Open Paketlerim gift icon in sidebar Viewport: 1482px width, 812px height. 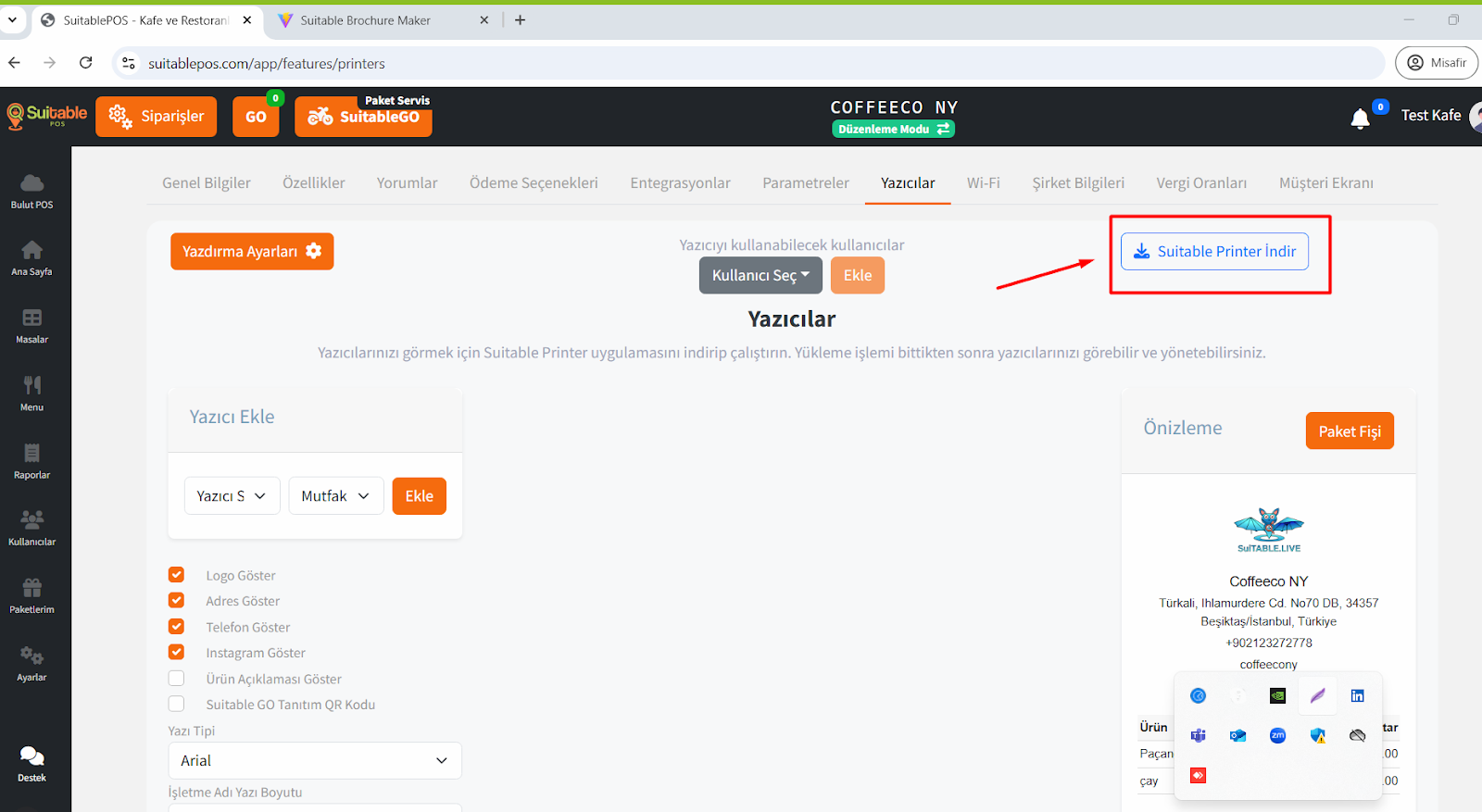point(31,587)
